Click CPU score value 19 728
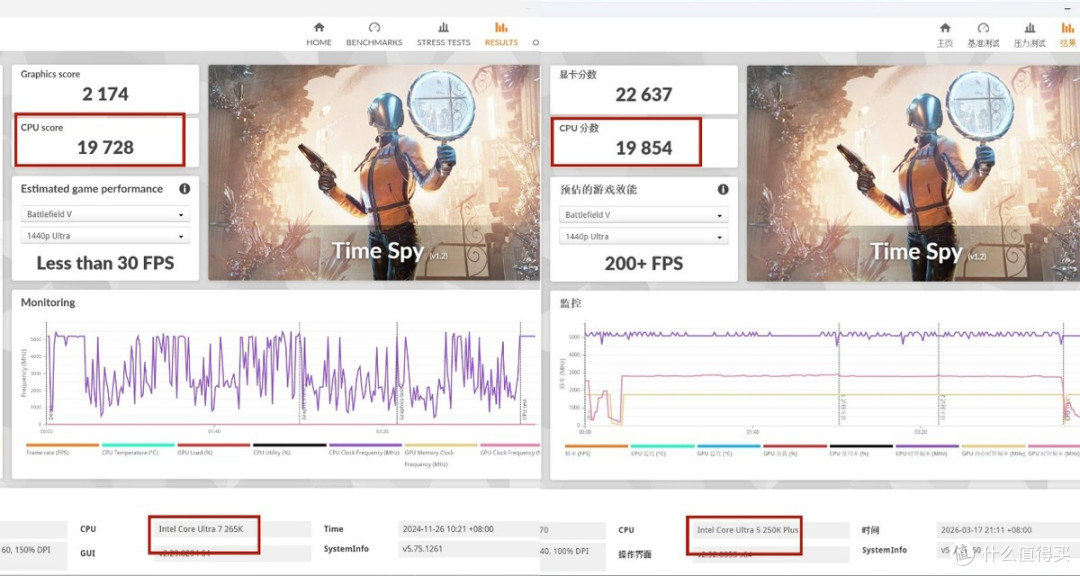The height and width of the screenshot is (576, 1080). tap(105, 147)
